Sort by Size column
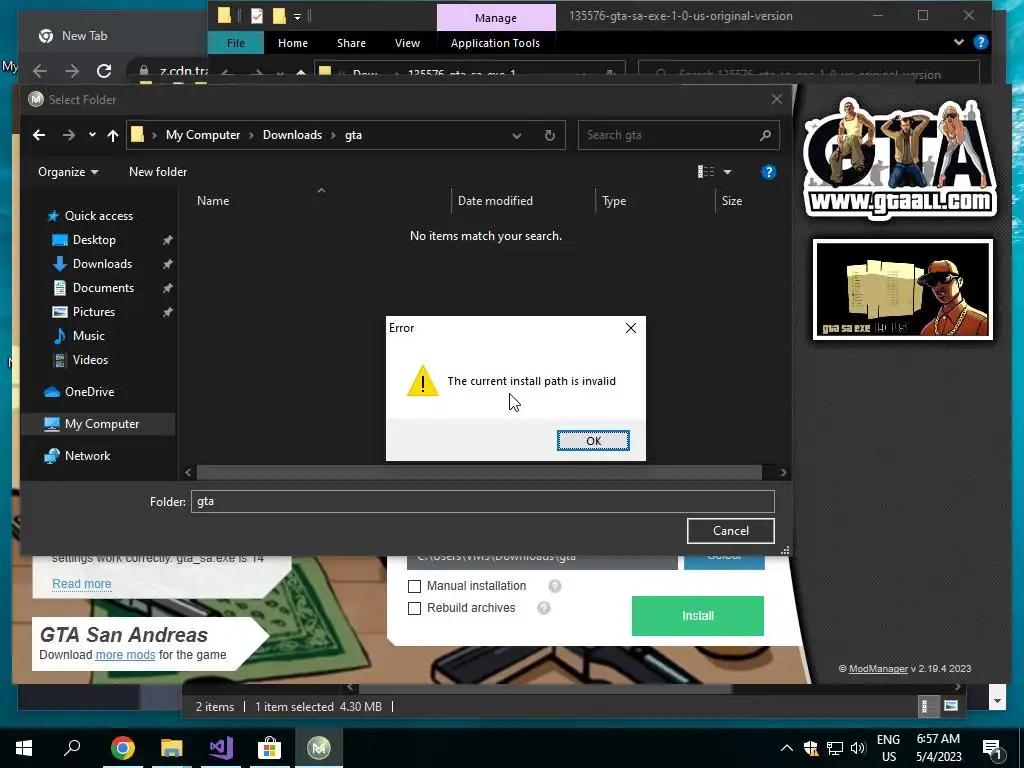Viewport: 1024px width, 768px height. 731,201
